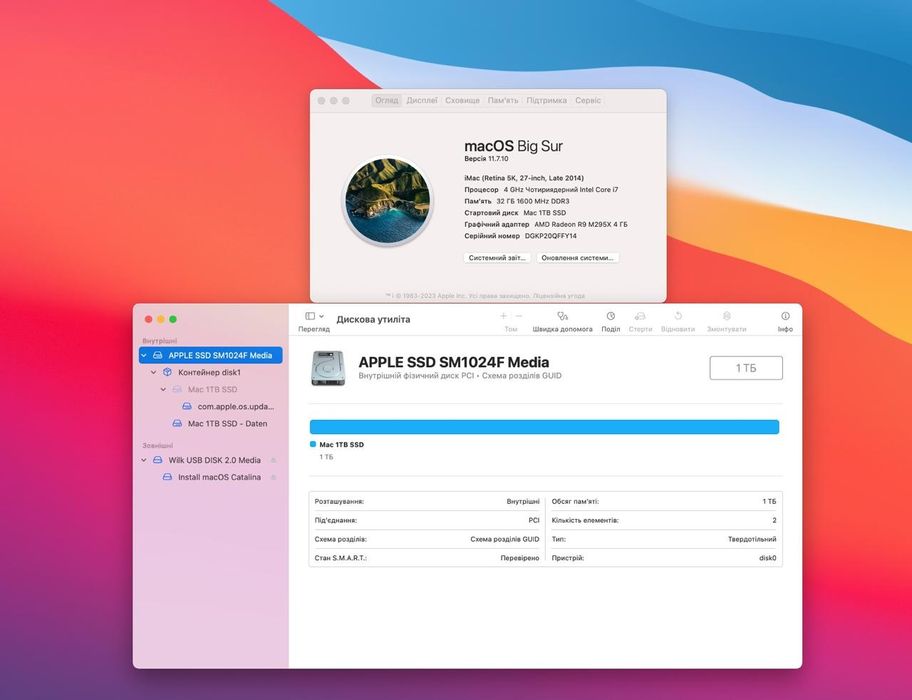The width and height of the screenshot is (912, 700).
Task: Collapse the Wilk USB DISK chevron
Action: [x=144, y=460]
